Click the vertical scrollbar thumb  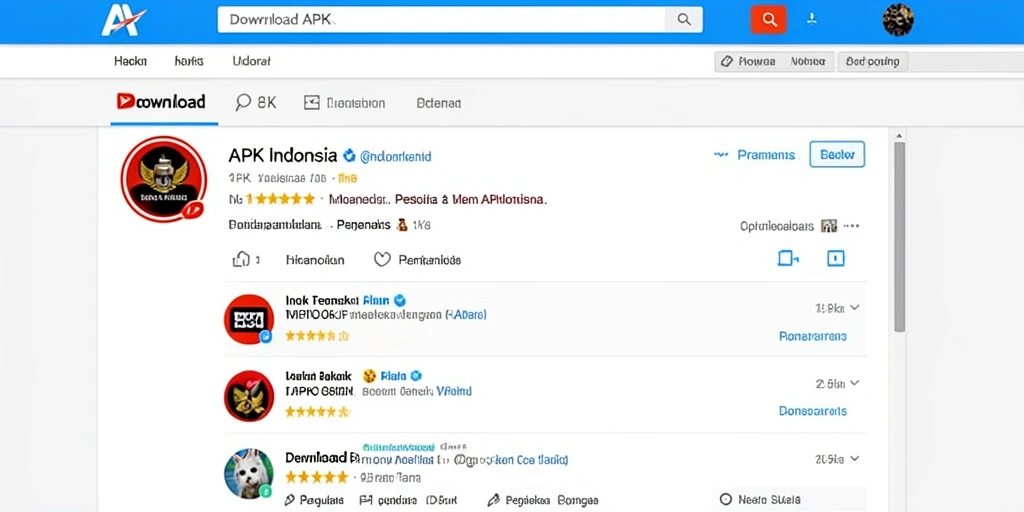pyautogui.click(x=899, y=236)
